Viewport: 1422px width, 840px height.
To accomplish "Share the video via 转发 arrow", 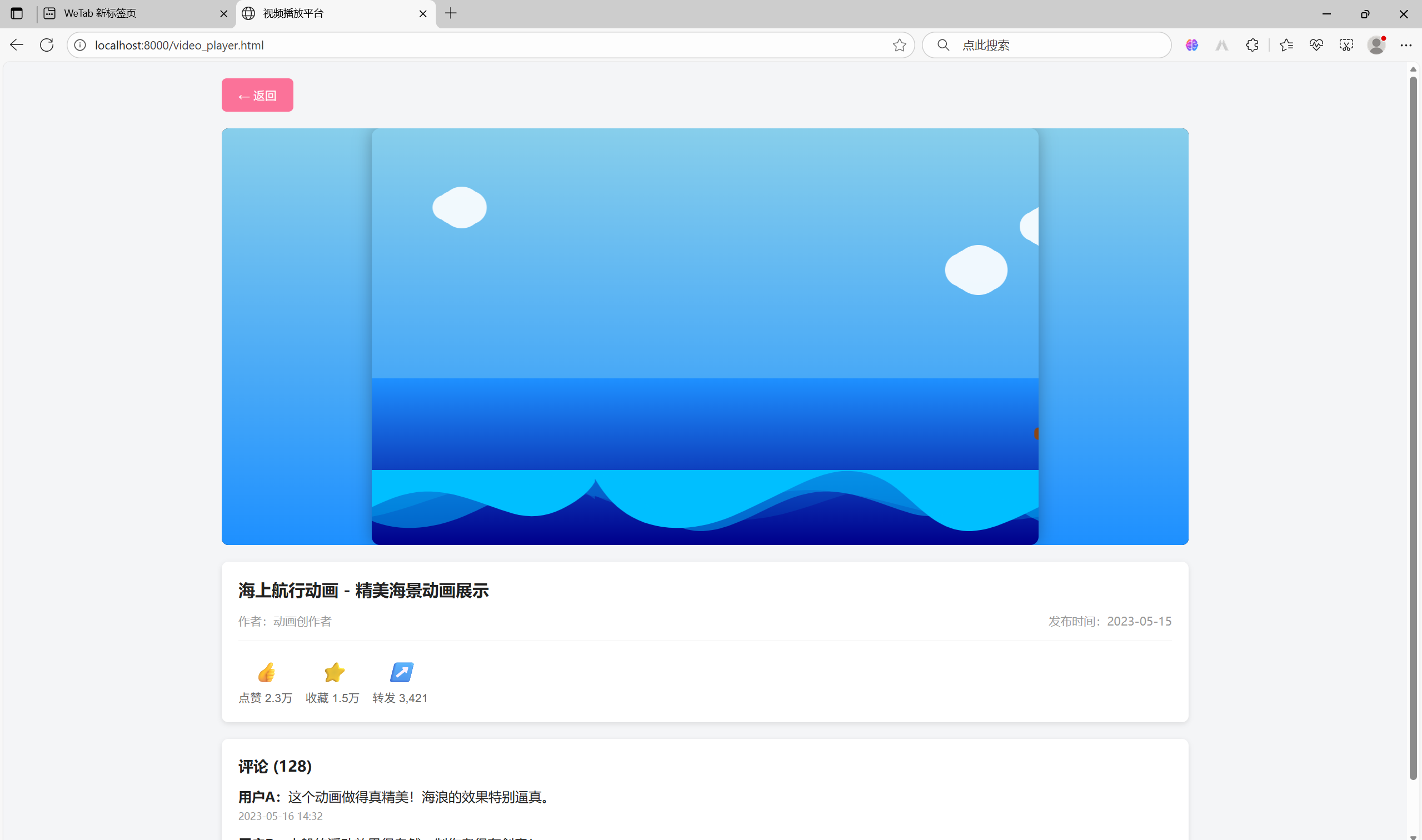I will 401,672.
